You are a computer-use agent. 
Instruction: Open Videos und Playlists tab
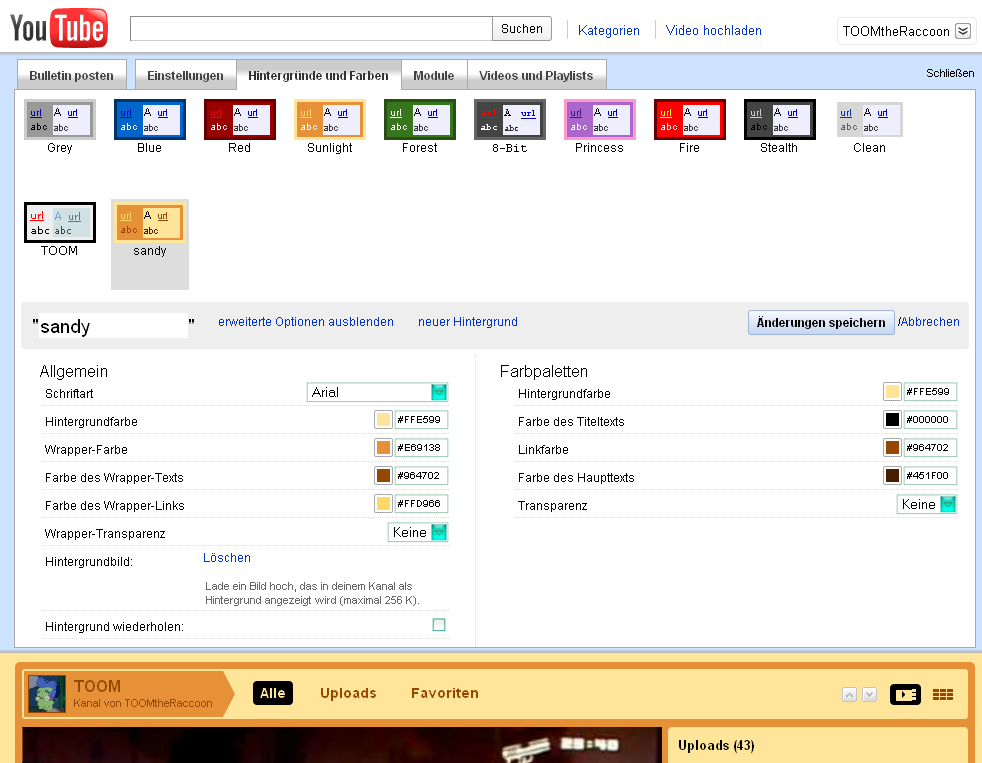536,75
